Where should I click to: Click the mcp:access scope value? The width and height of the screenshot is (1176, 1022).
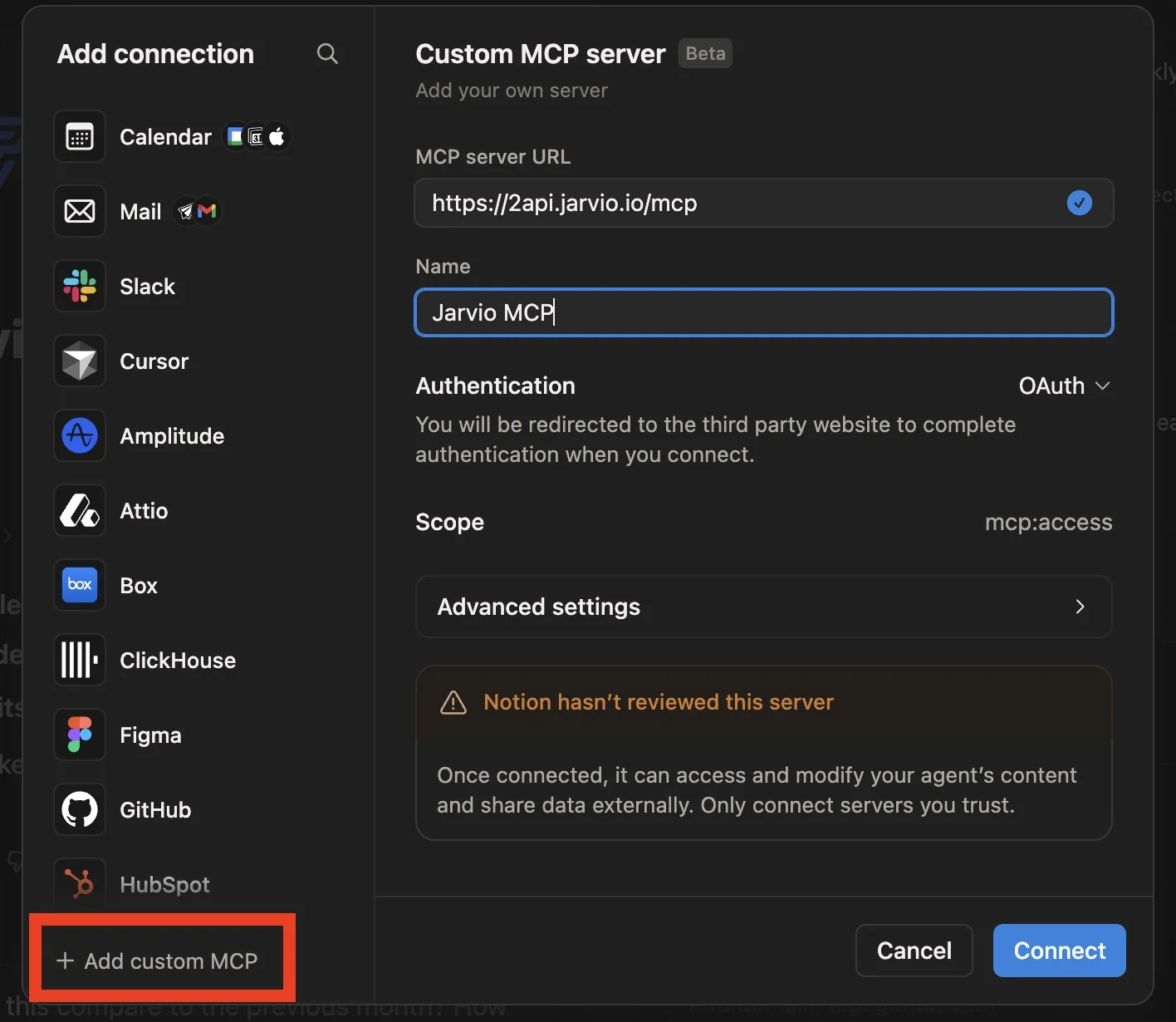[1048, 522]
